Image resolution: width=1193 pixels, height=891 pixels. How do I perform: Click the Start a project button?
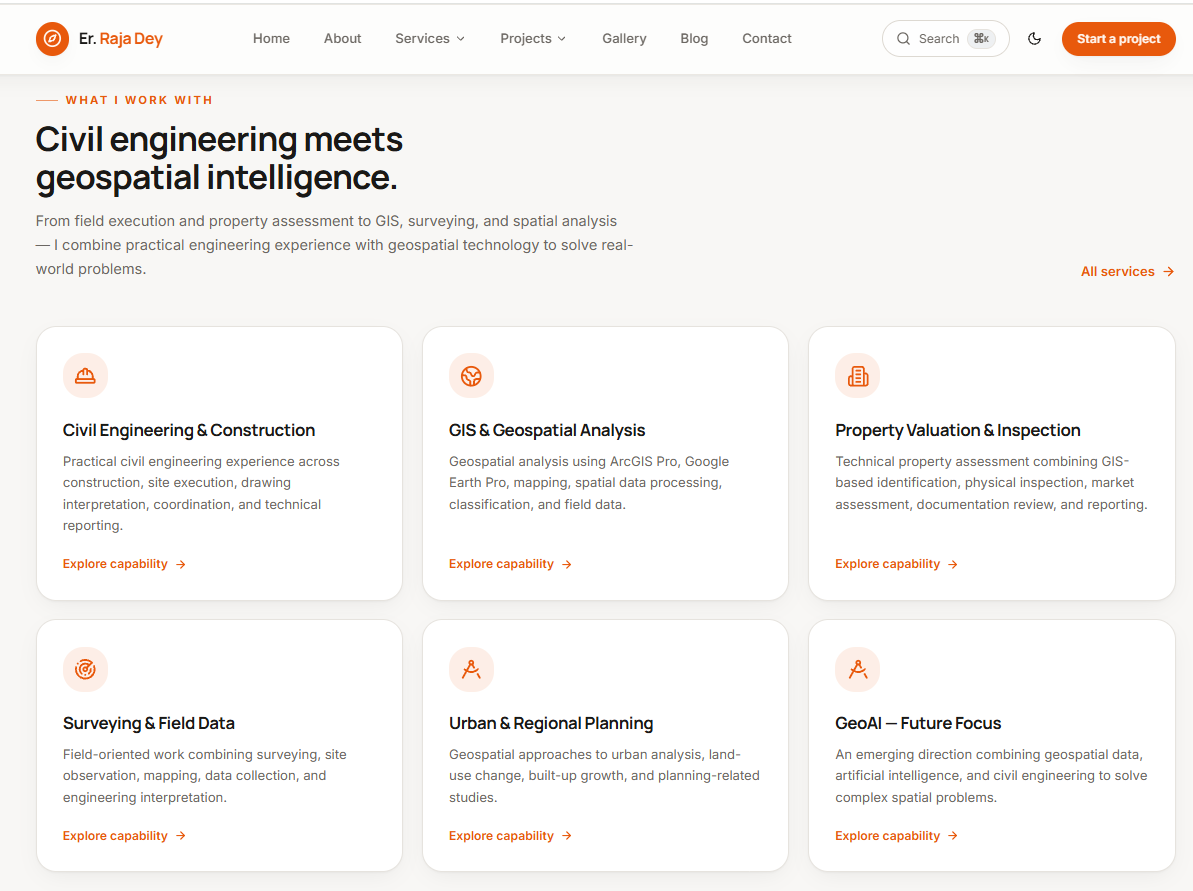tap(1118, 39)
